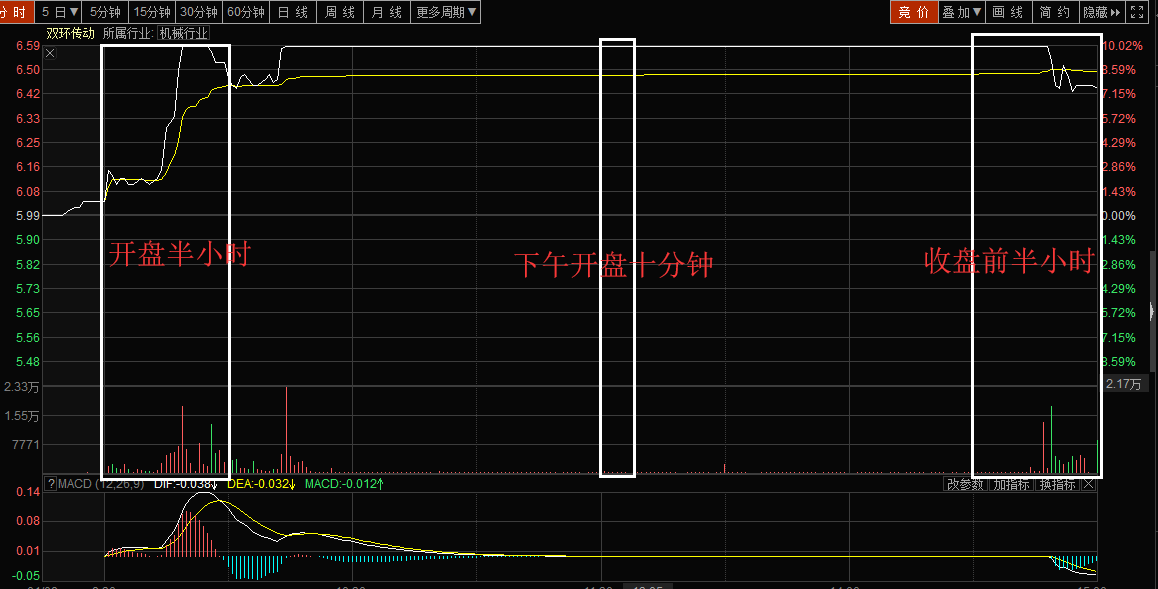The height and width of the screenshot is (589, 1158).
Task: Click 换指标 to change indicator
Action: point(1058,484)
